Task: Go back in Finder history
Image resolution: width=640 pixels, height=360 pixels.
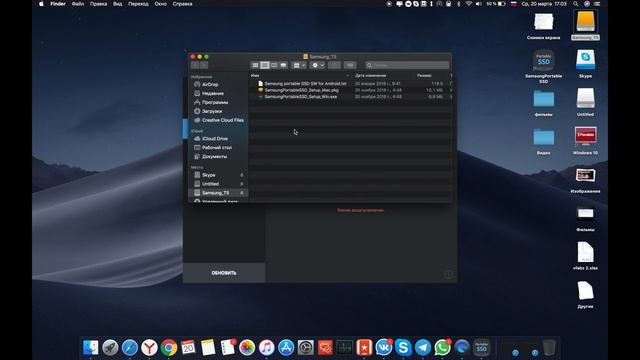Action: (x=195, y=65)
